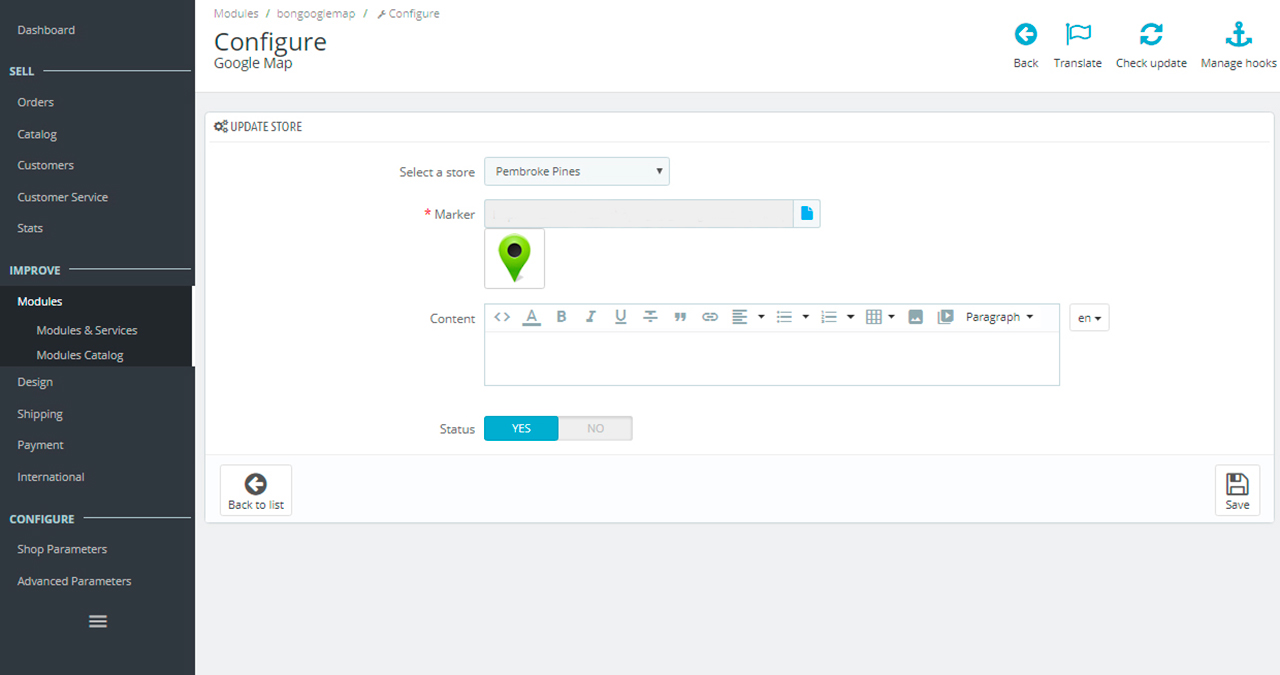Open Shop Parameters in the sidebar

click(x=62, y=549)
